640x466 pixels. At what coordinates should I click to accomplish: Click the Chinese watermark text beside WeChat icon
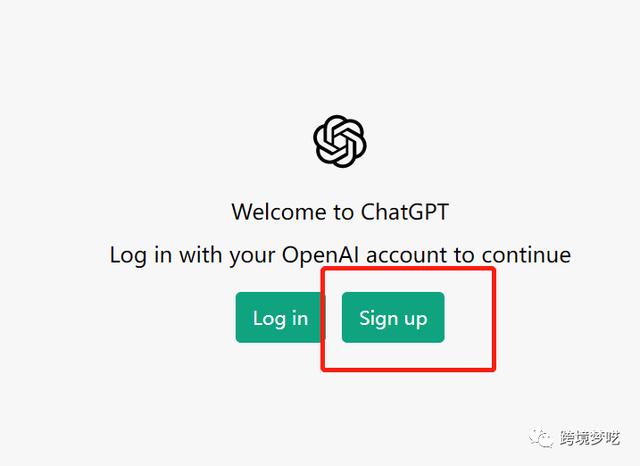pos(590,438)
